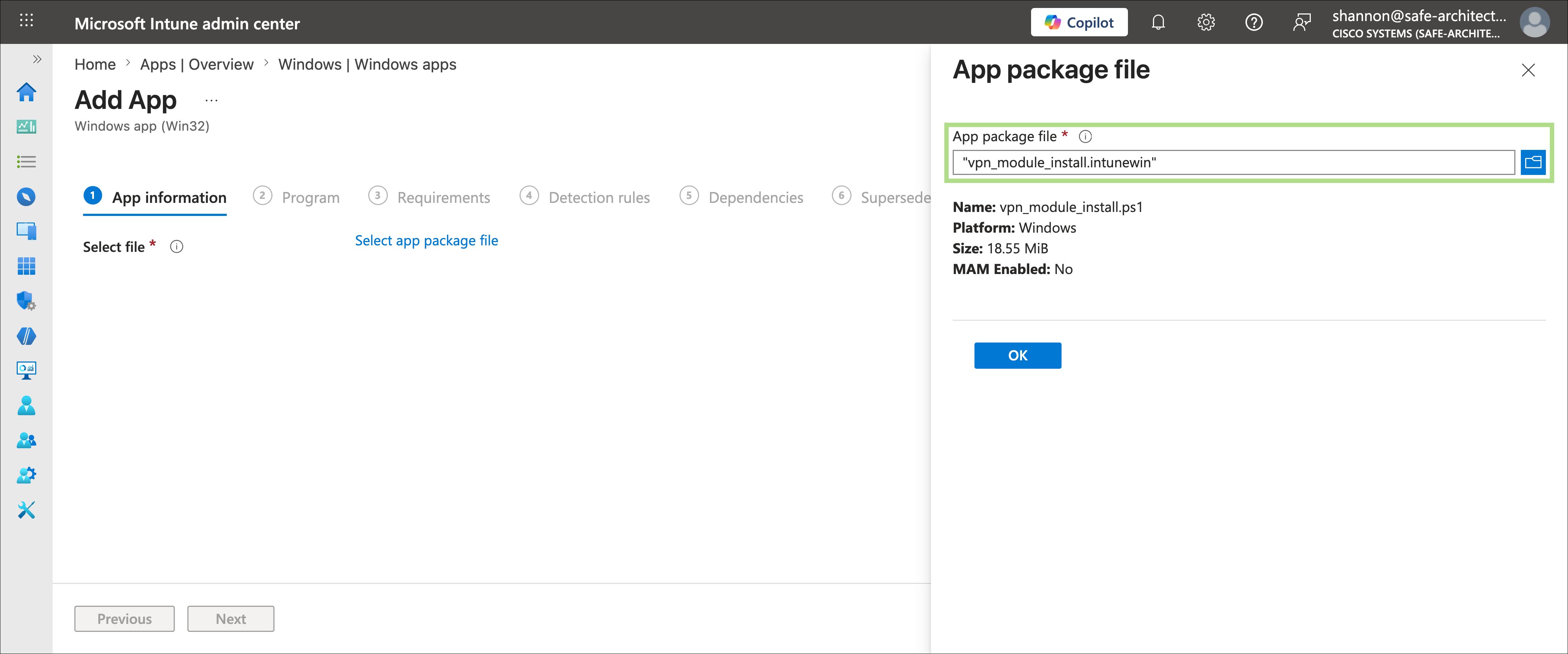This screenshot has height=654, width=1568.
Task: Show App package file info tooltip
Action: point(1085,136)
